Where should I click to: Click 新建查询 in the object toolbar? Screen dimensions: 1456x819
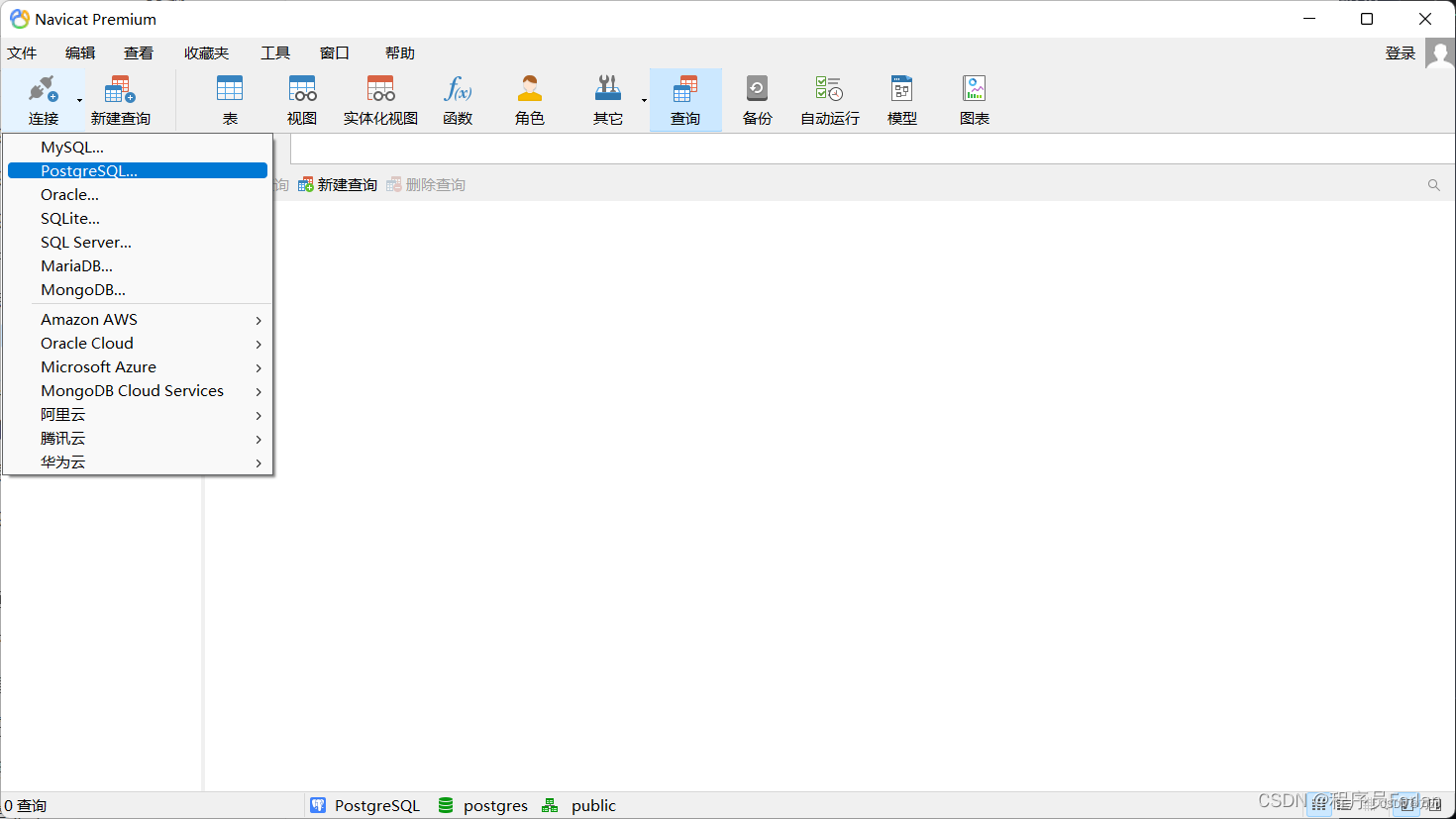pos(338,184)
